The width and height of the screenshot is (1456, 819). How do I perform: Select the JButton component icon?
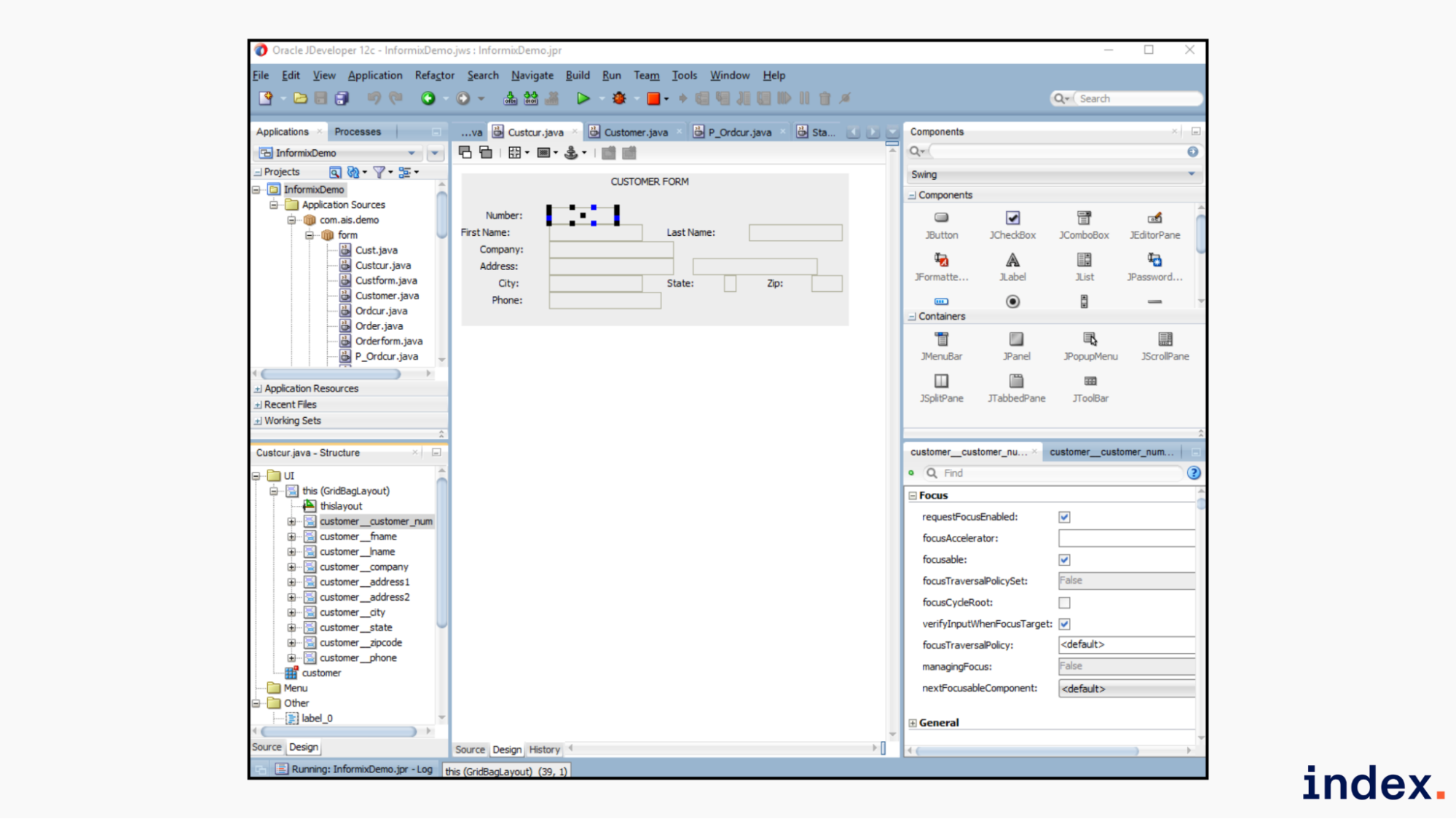[x=941, y=218]
